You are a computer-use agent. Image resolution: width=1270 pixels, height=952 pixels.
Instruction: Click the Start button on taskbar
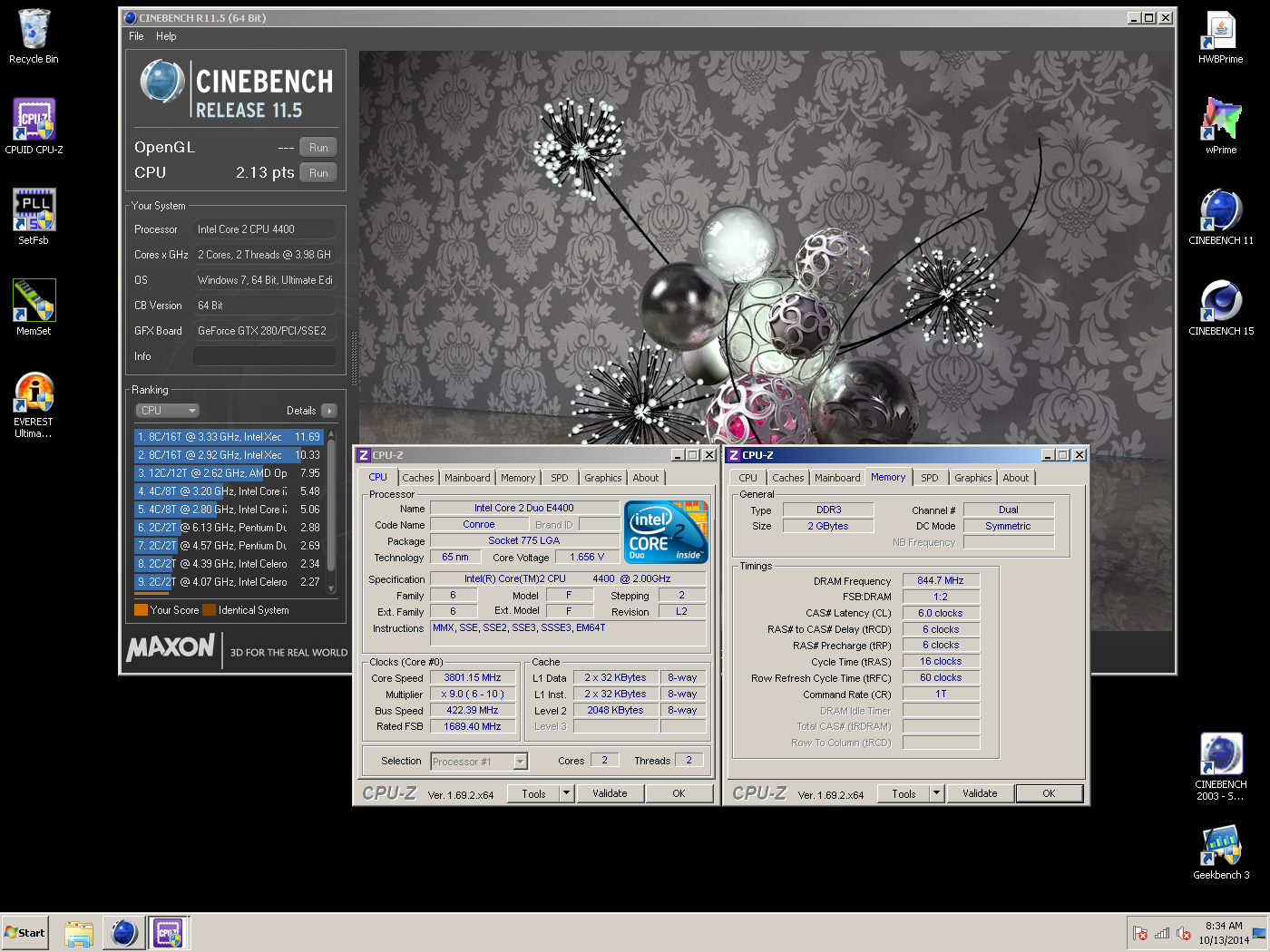(25, 932)
